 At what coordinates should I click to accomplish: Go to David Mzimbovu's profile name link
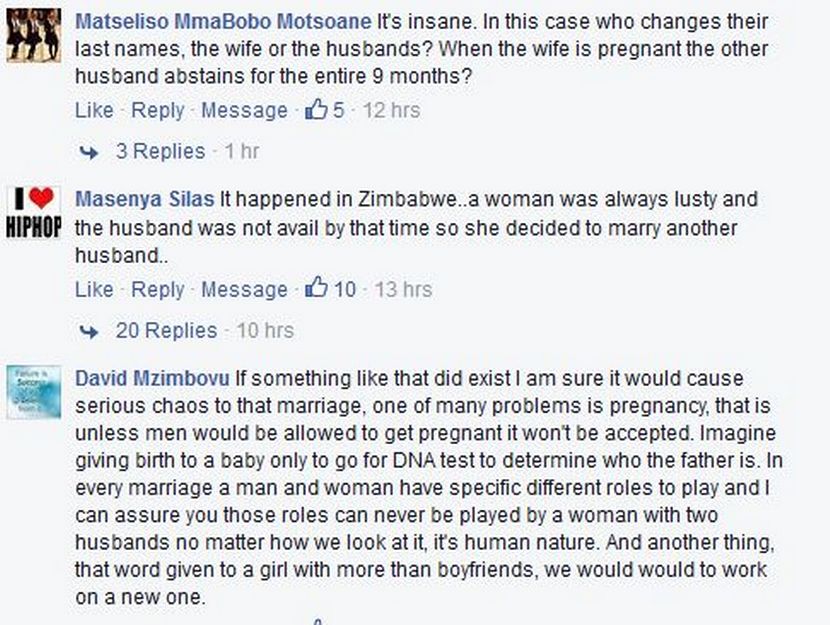point(153,378)
